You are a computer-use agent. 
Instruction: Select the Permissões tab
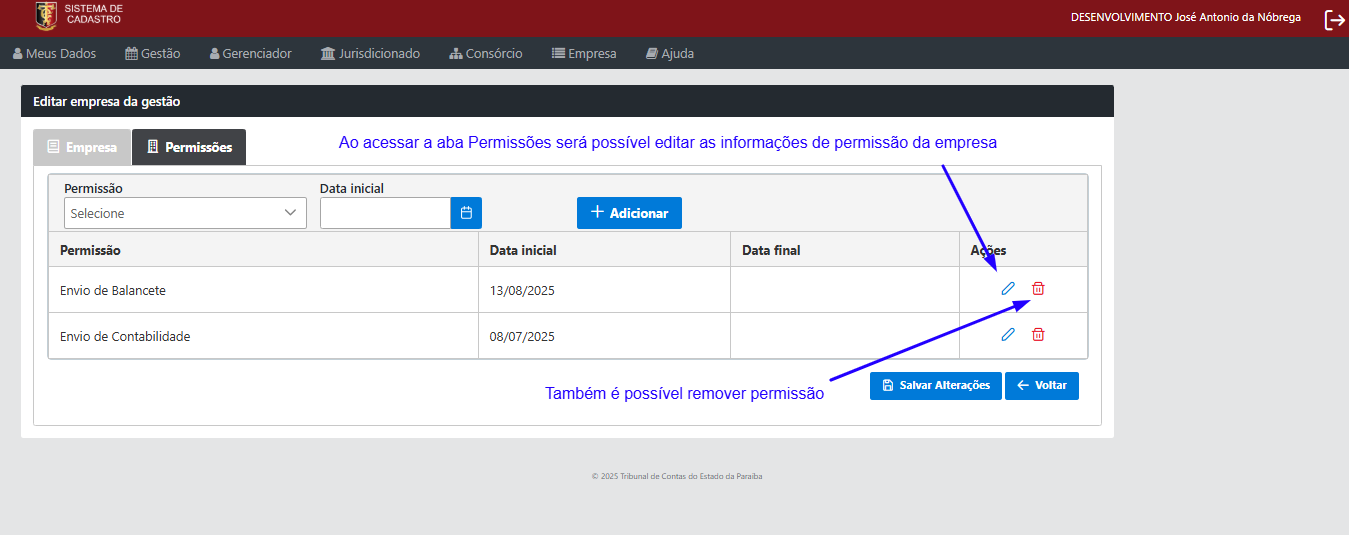[x=189, y=147]
